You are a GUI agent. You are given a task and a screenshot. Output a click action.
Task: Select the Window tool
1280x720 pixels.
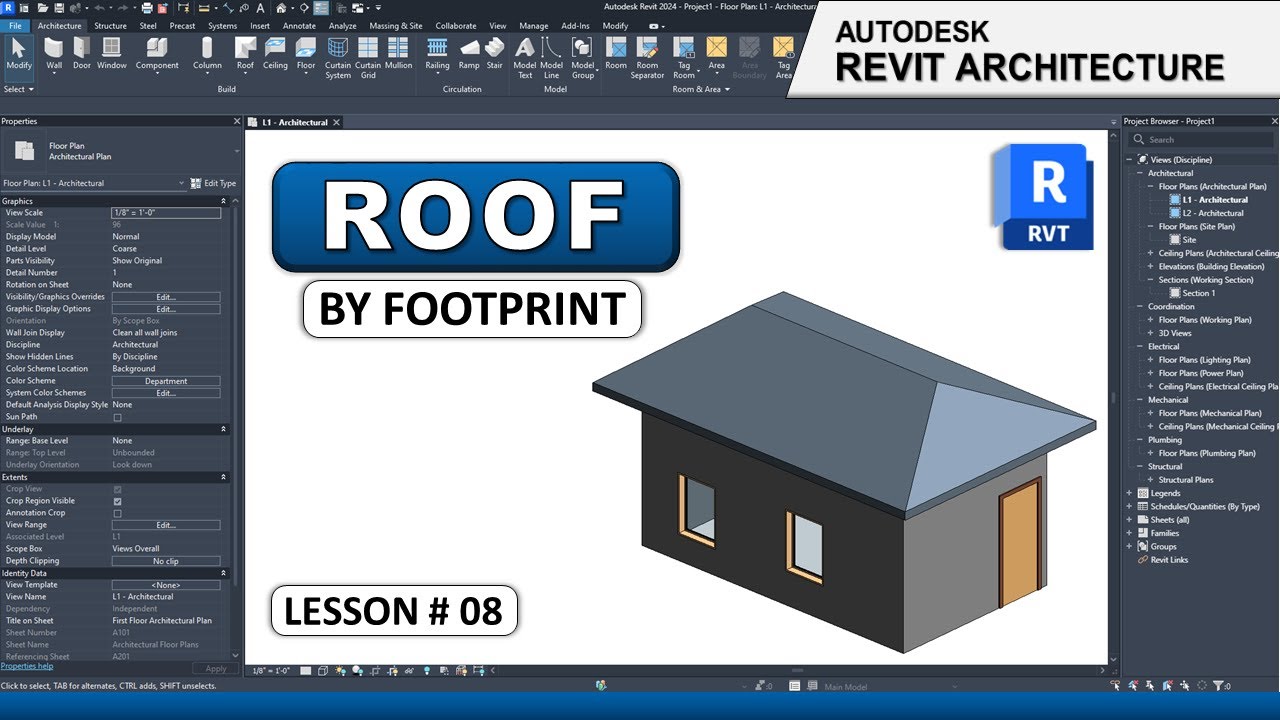pos(112,54)
